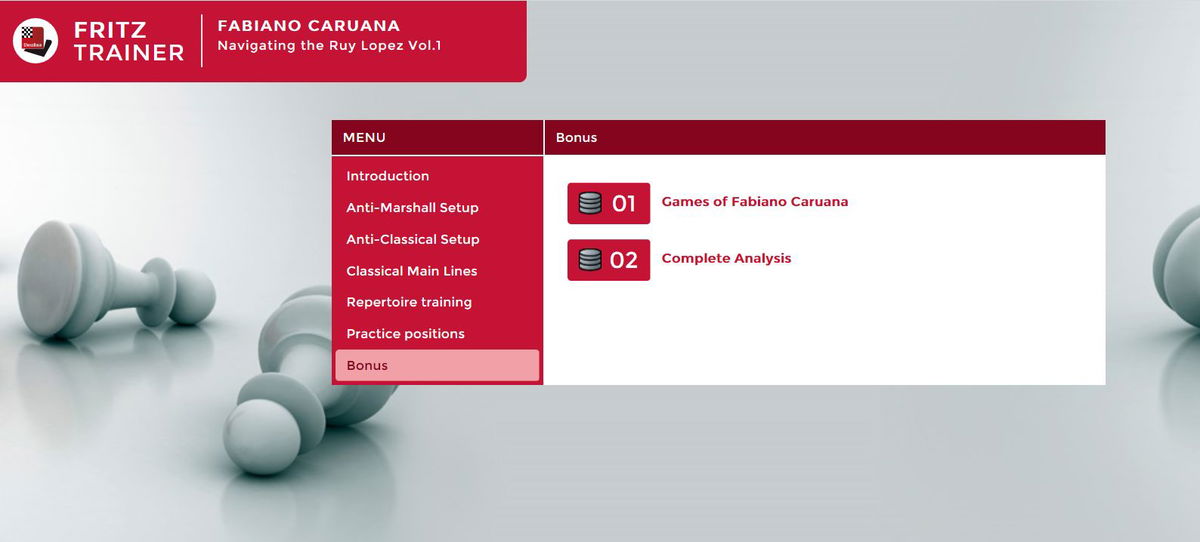The image size is (1200, 542).
Task: Go to the Anti-Classical Setup chapter
Action: [412, 240]
